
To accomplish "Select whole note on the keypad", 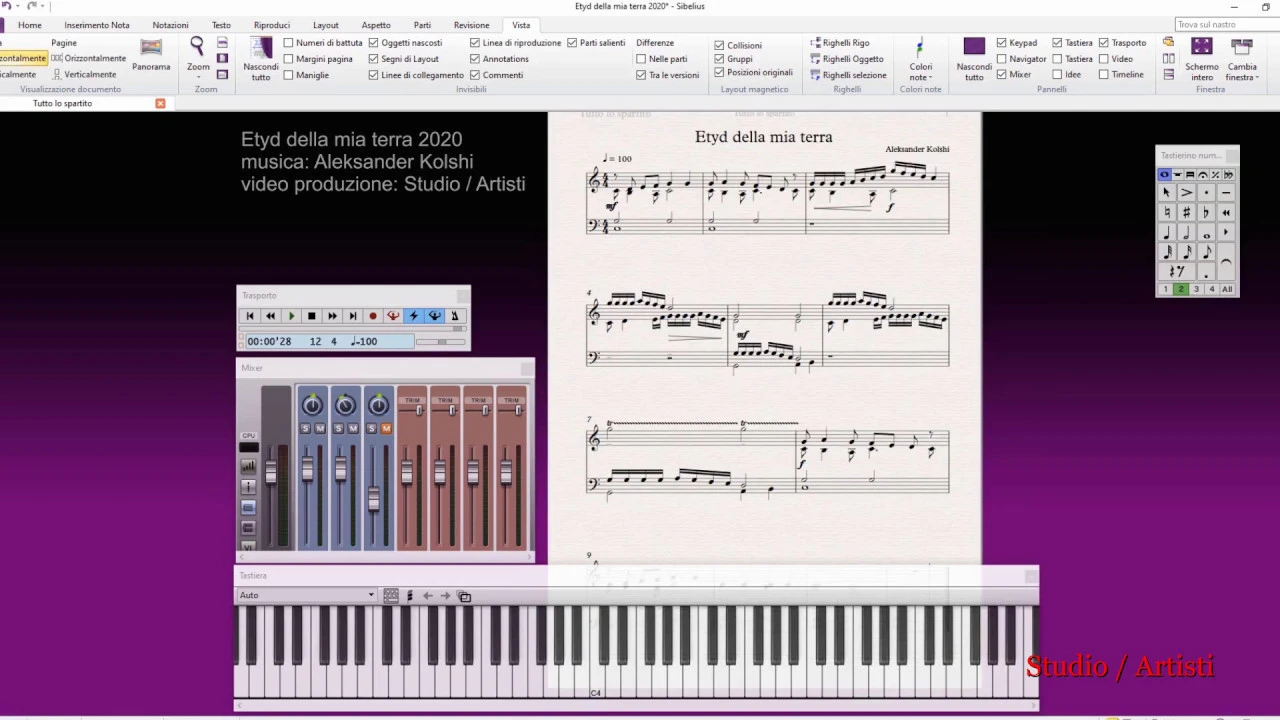I will coord(1206,233).
